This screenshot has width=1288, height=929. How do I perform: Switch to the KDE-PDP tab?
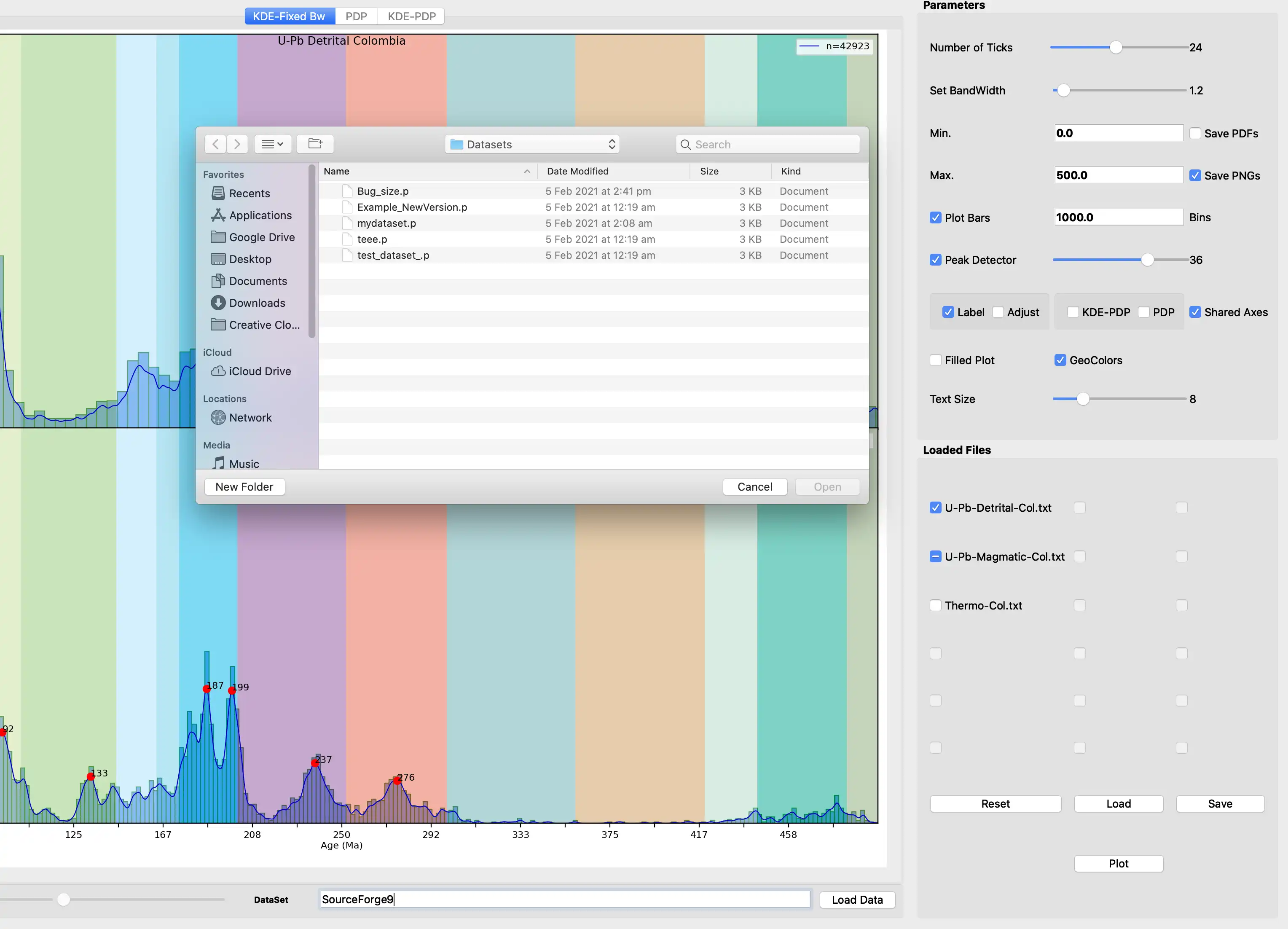point(412,16)
